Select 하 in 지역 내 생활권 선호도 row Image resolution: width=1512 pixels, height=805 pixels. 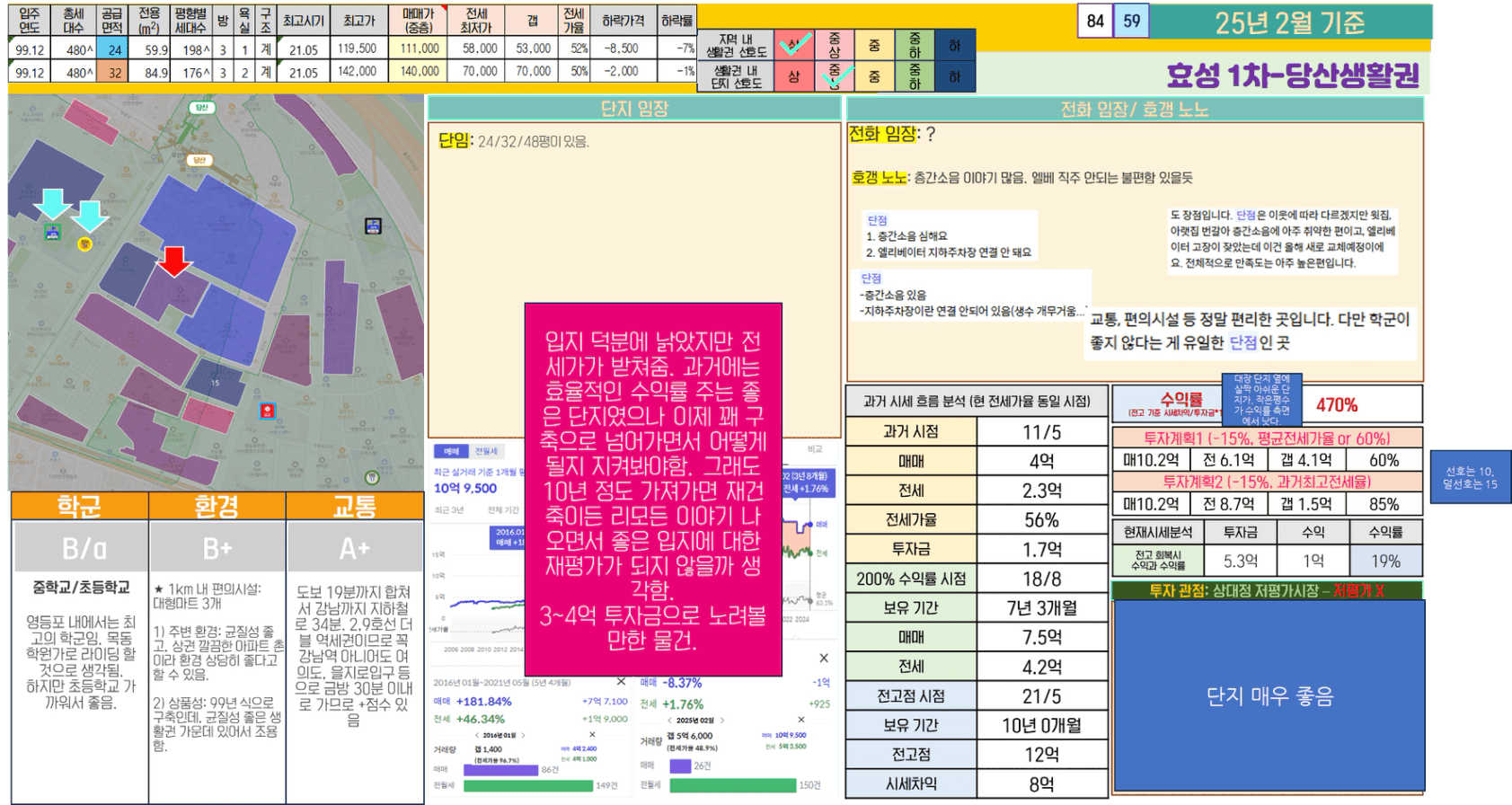(x=954, y=44)
